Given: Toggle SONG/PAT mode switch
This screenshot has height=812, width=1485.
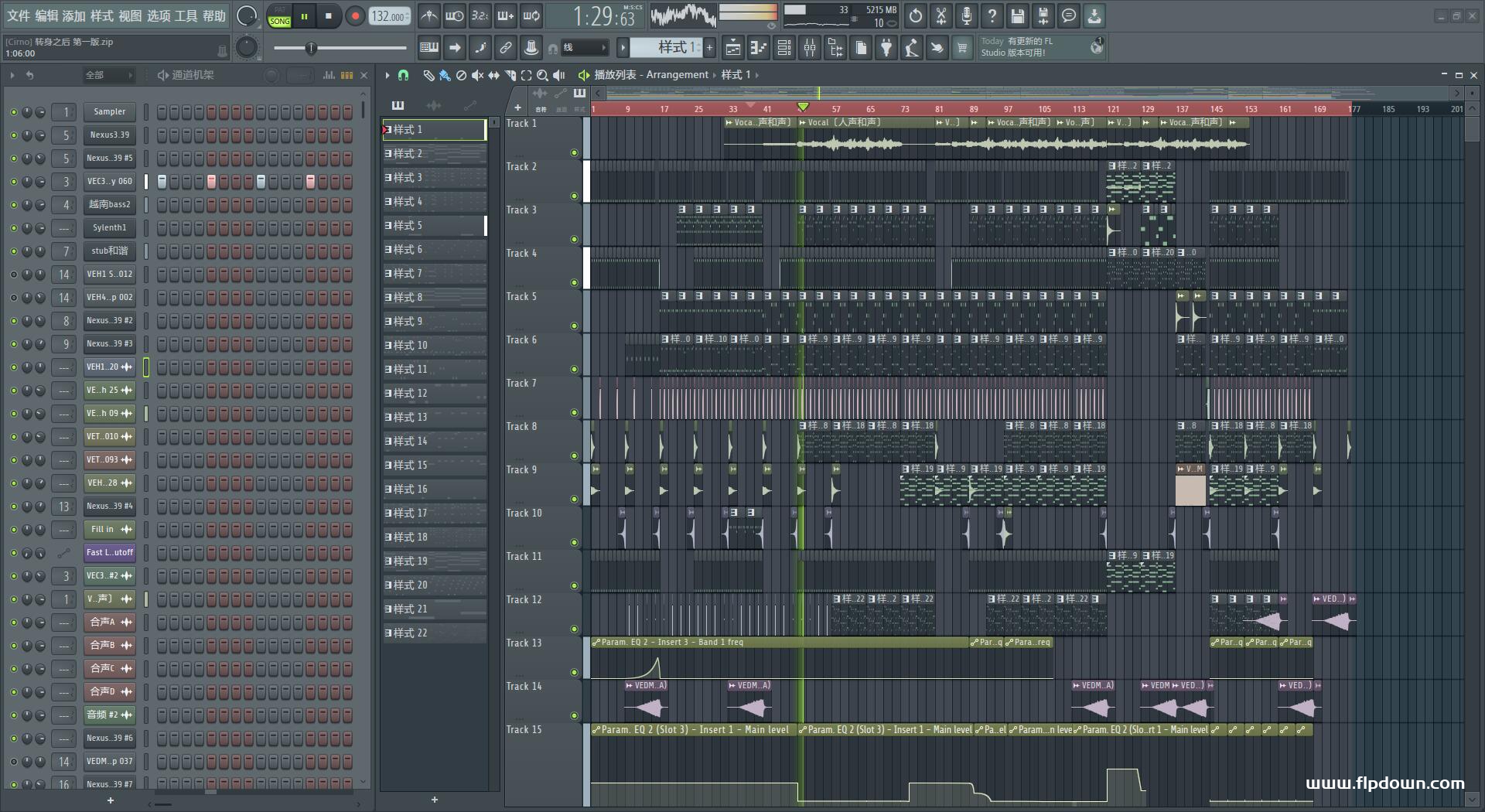Looking at the screenshot, I should pyautogui.click(x=279, y=16).
